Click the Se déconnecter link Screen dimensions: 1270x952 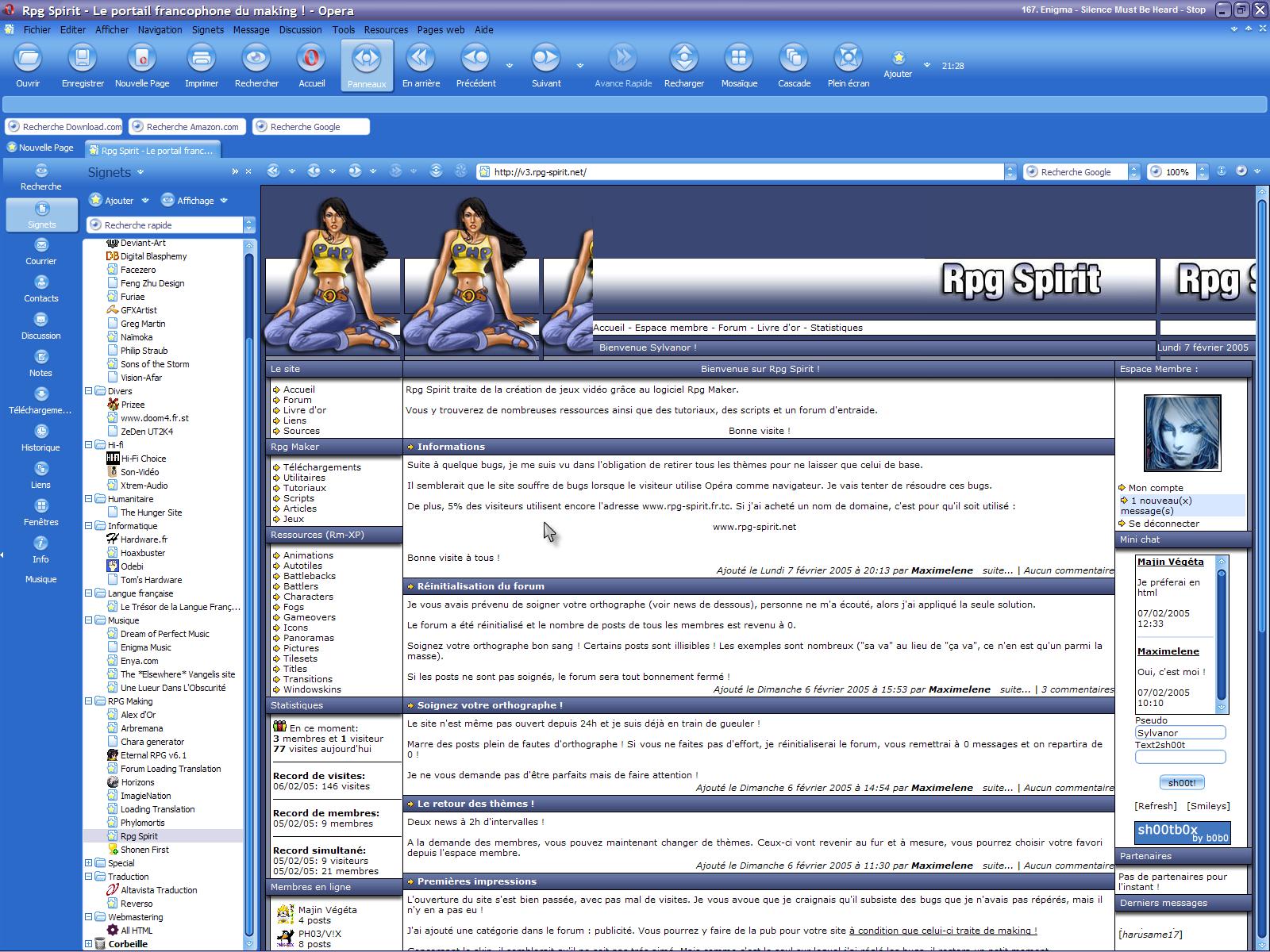1164,524
